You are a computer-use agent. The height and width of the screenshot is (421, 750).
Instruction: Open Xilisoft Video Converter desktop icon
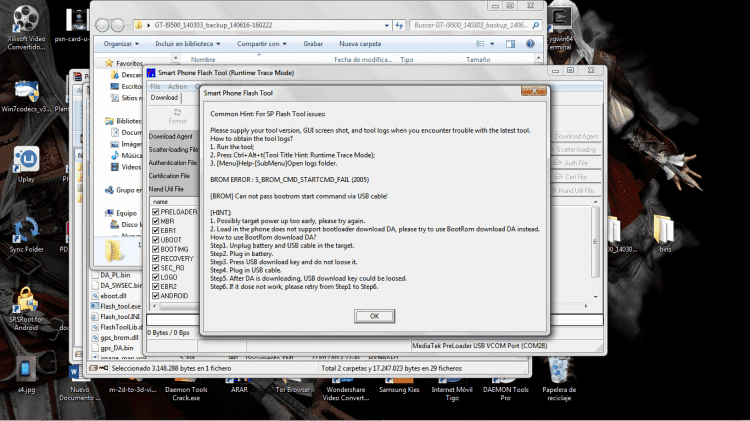coord(26,28)
